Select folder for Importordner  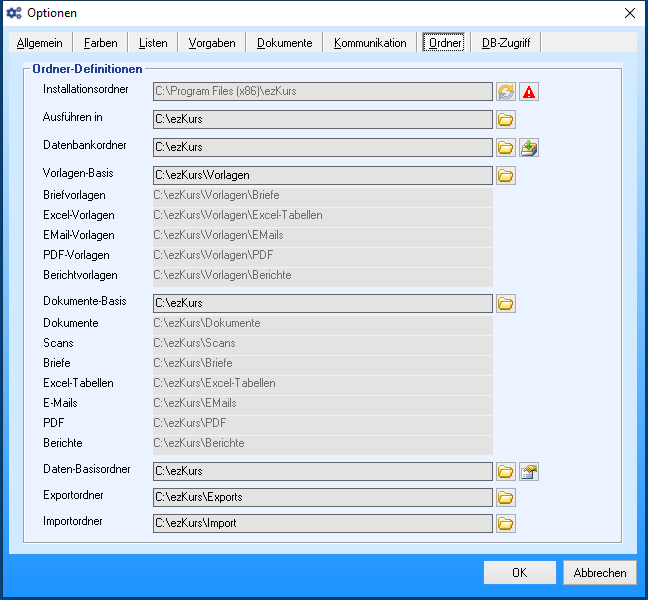click(x=506, y=523)
